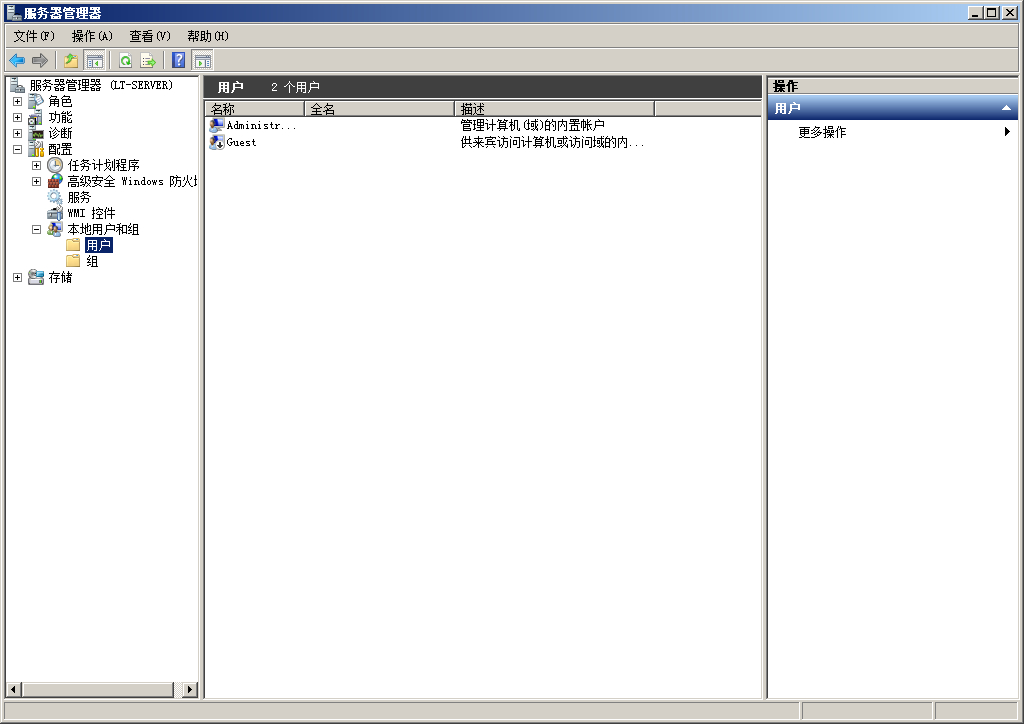Open the 查看(V) menu
The image size is (1024, 724).
click(150, 36)
